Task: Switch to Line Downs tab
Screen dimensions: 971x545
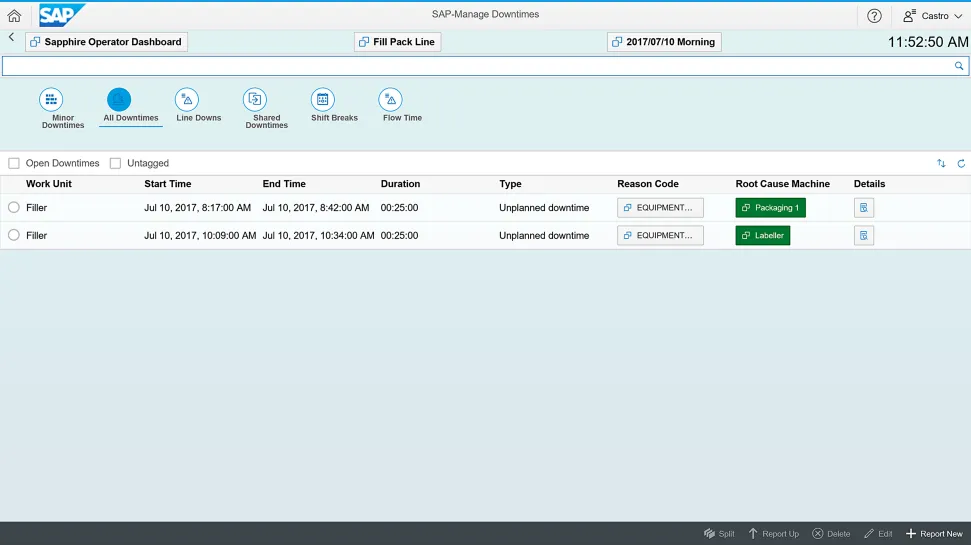Action: click(x=187, y=100)
